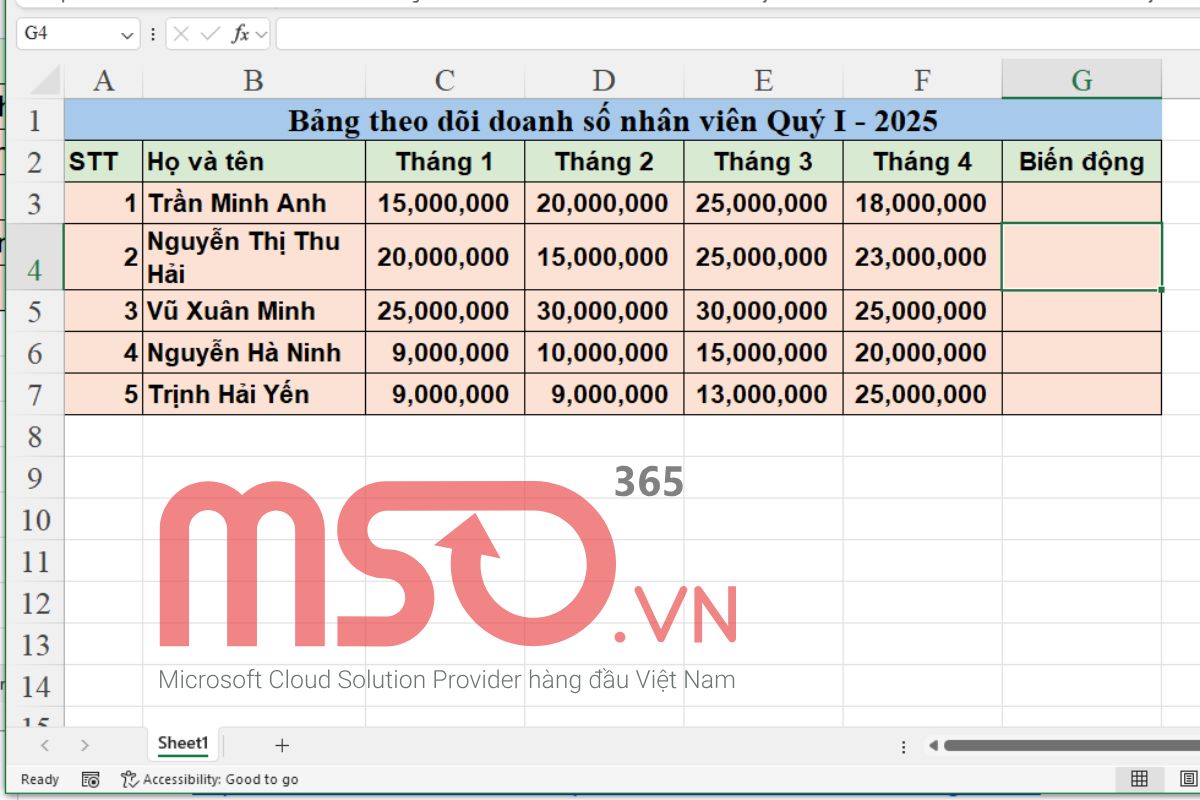Select row 3 header
Screen dimensions: 1200x800
point(36,203)
